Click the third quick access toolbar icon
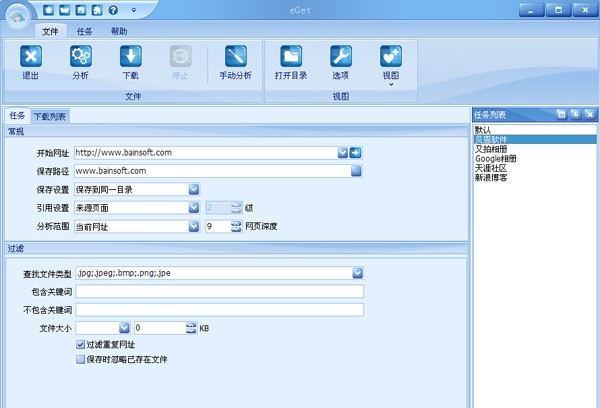Viewport: 600px width, 408px height. coord(81,10)
